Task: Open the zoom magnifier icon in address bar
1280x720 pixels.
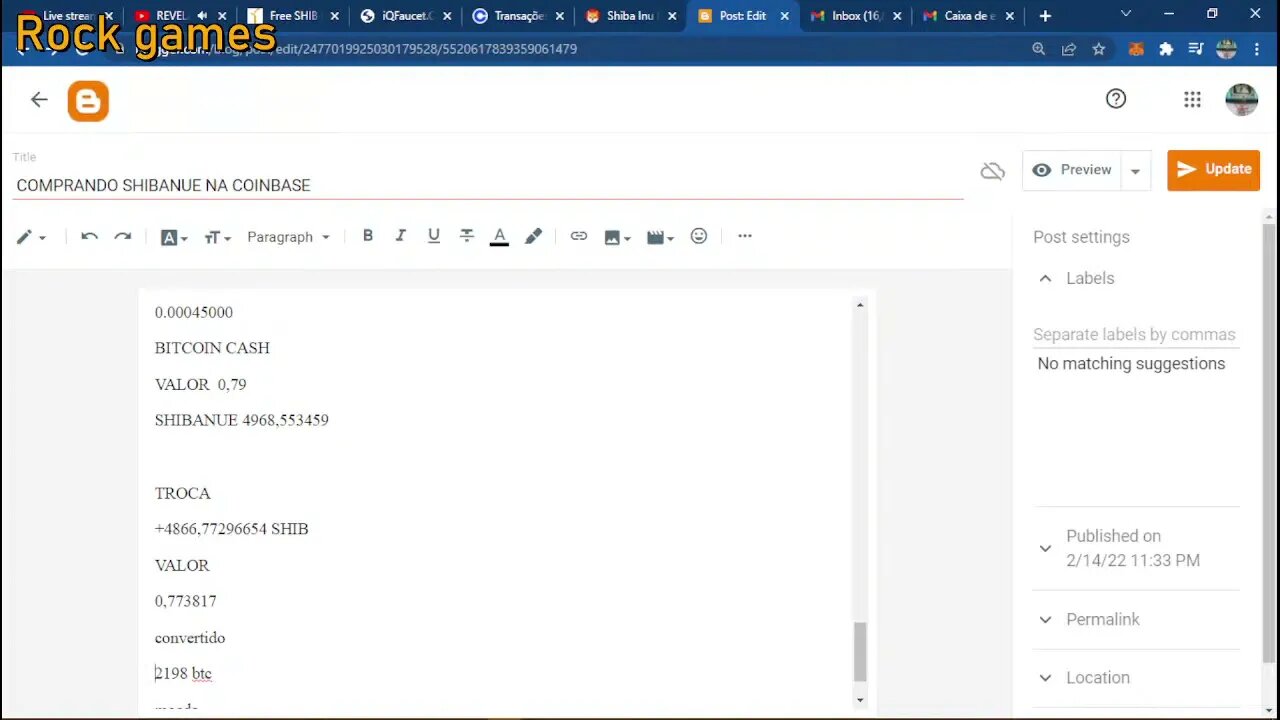Action: point(1039,49)
